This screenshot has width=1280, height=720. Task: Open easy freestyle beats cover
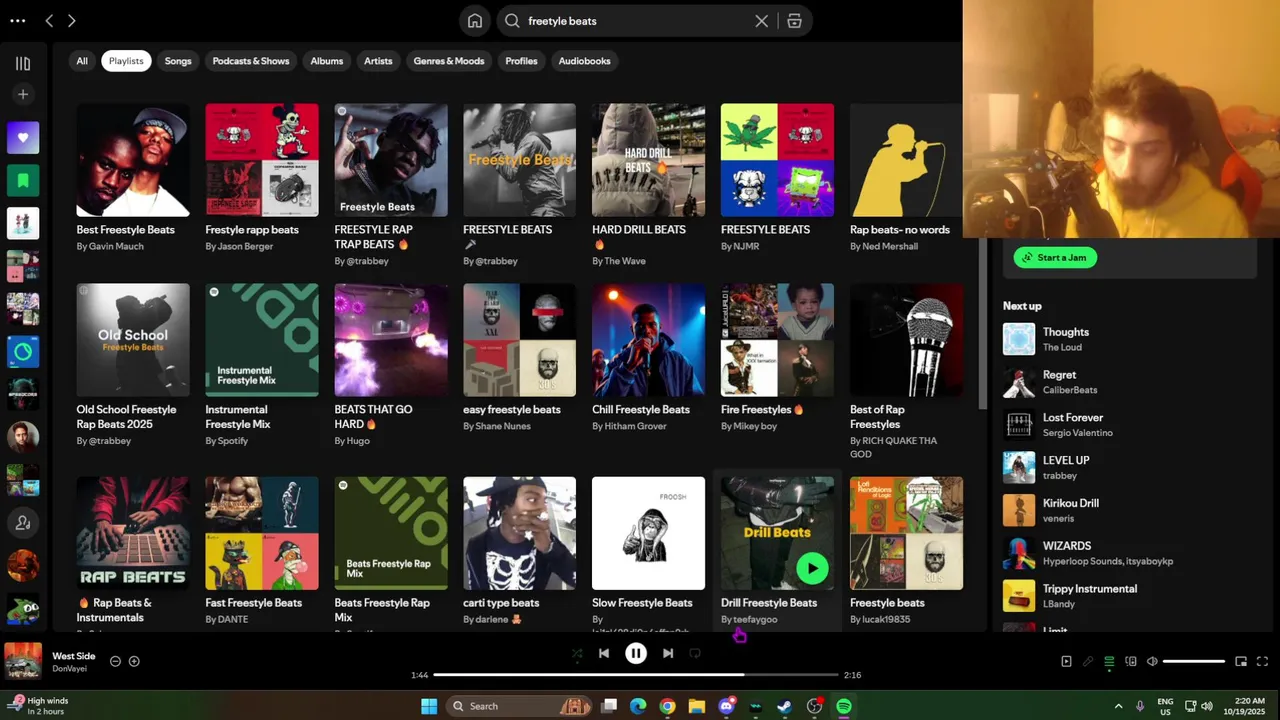pos(519,340)
